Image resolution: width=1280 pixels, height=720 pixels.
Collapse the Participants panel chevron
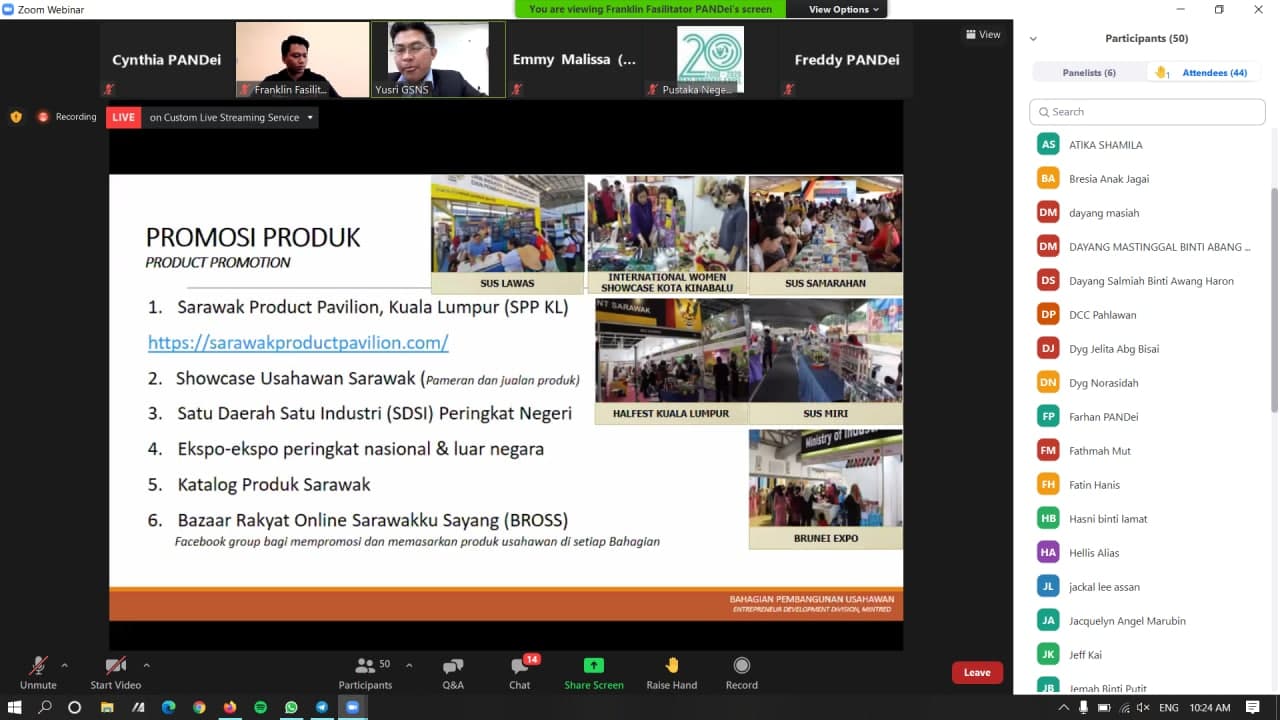(1033, 39)
